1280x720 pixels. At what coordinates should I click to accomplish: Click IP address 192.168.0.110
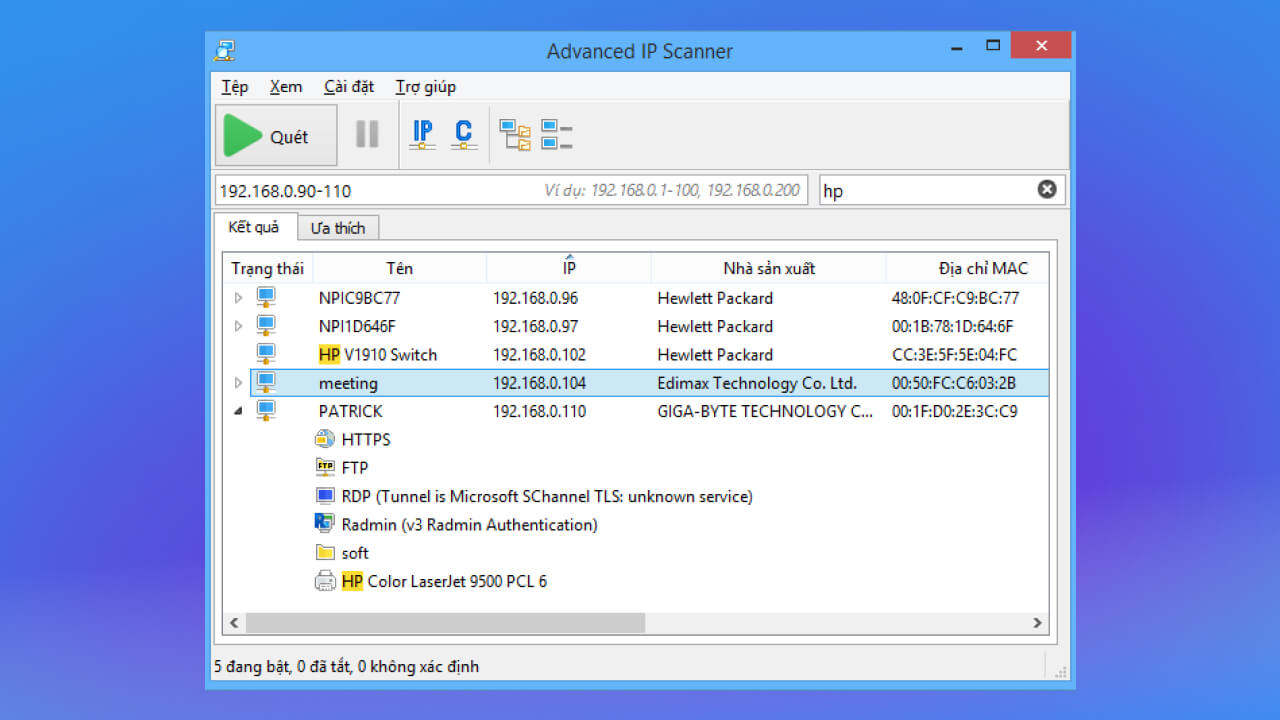tap(539, 411)
